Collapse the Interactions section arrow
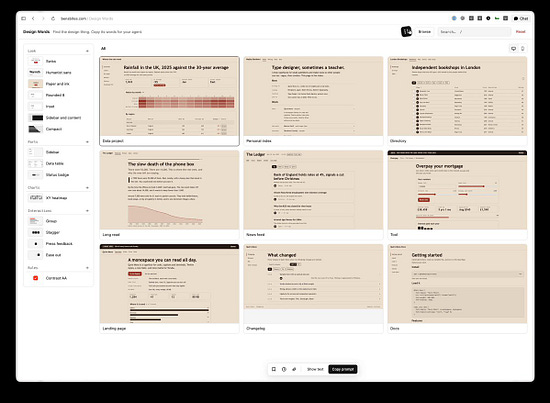 [87, 211]
